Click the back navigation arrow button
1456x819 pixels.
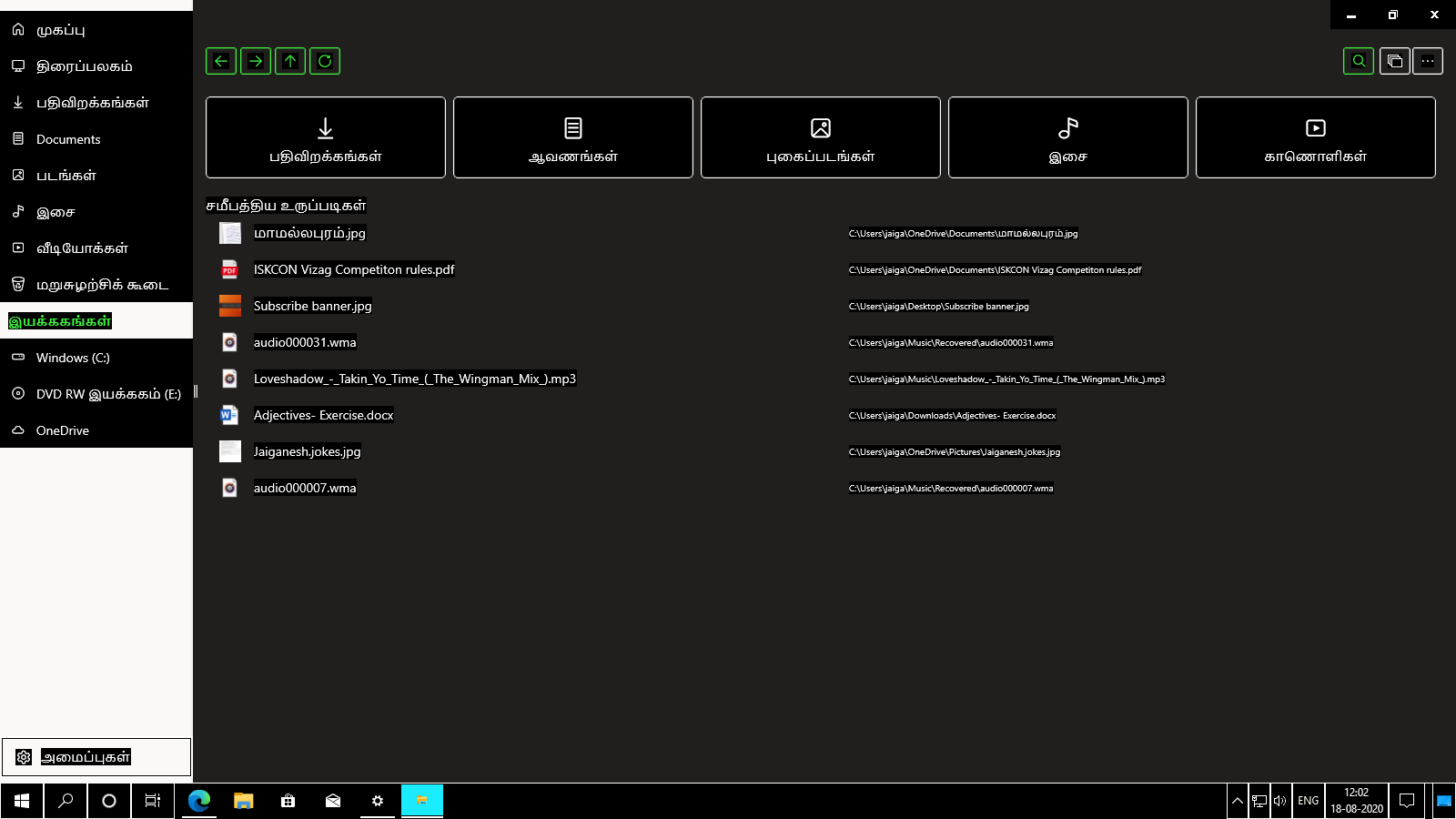(221, 61)
